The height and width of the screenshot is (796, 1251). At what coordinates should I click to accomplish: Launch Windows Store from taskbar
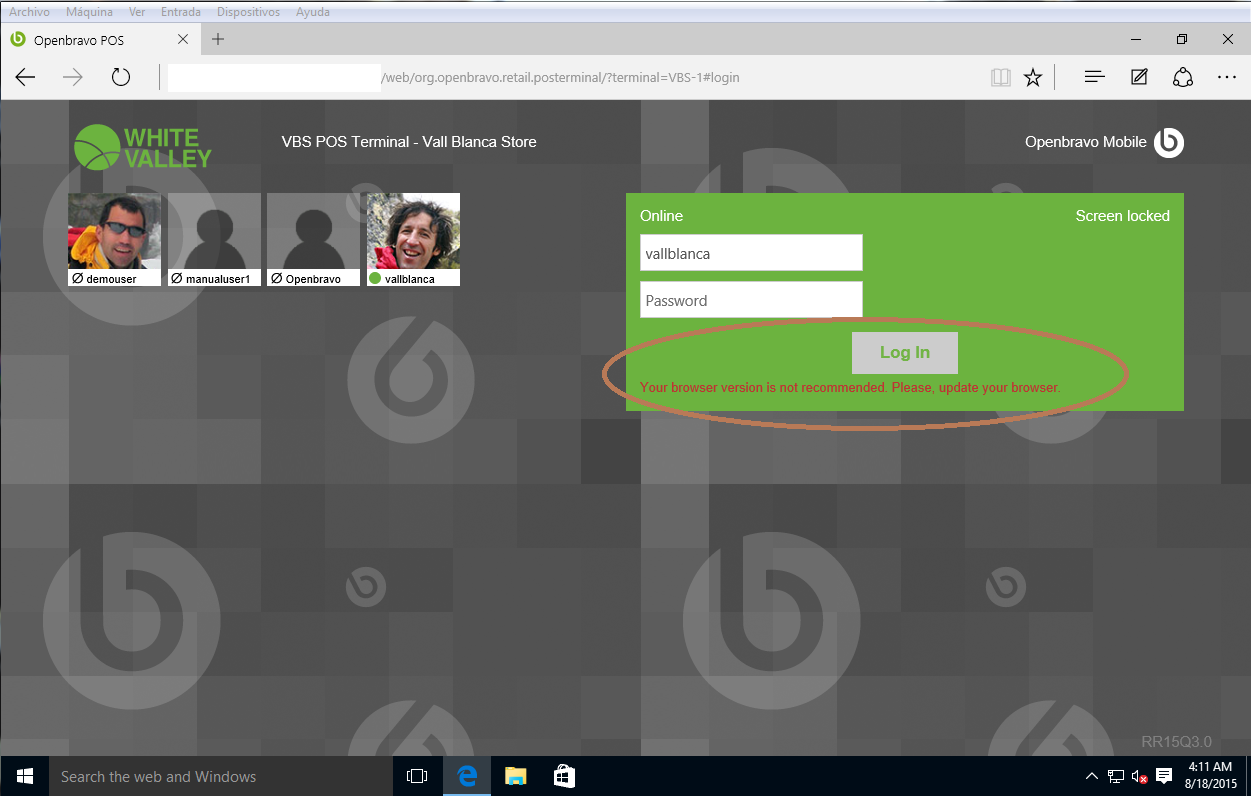coord(564,776)
